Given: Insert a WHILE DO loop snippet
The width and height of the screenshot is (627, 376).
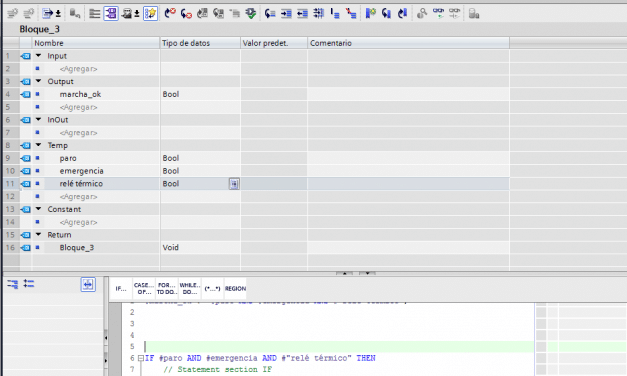Looking at the screenshot, I should [x=190, y=288].
